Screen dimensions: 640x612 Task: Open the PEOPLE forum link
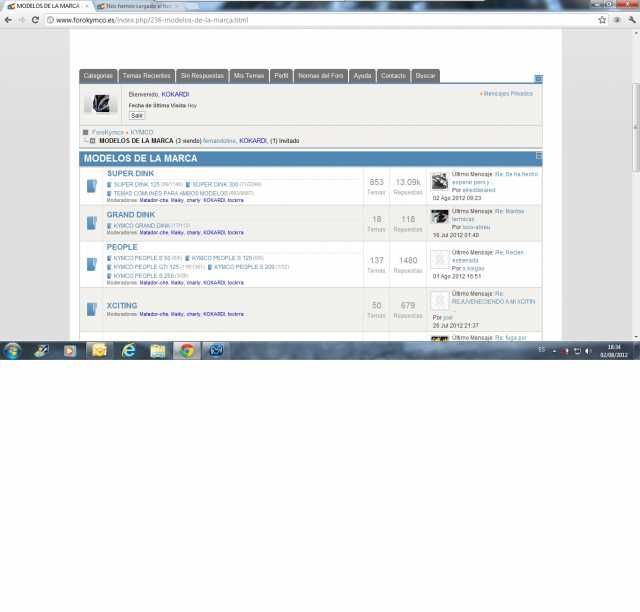coord(122,247)
